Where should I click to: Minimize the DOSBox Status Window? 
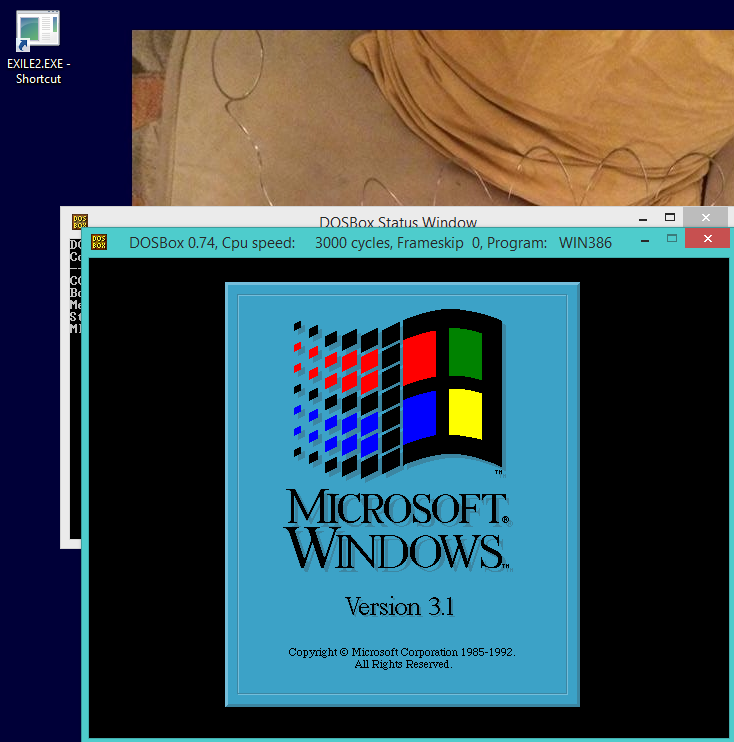pos(643,218)
